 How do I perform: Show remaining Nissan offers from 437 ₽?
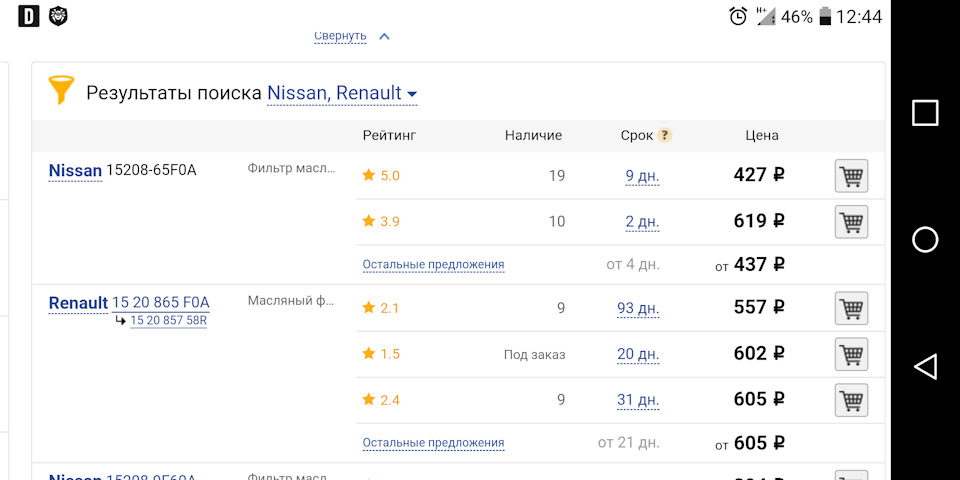(433, 264)
